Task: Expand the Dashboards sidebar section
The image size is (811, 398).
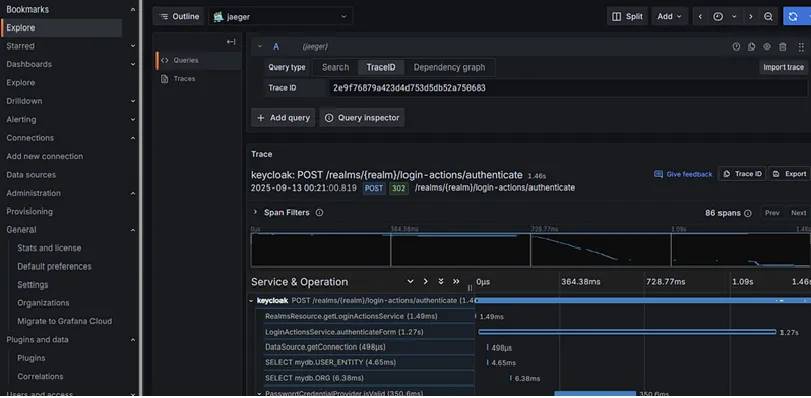Action: pyautogui.click(x=133, y=64)
